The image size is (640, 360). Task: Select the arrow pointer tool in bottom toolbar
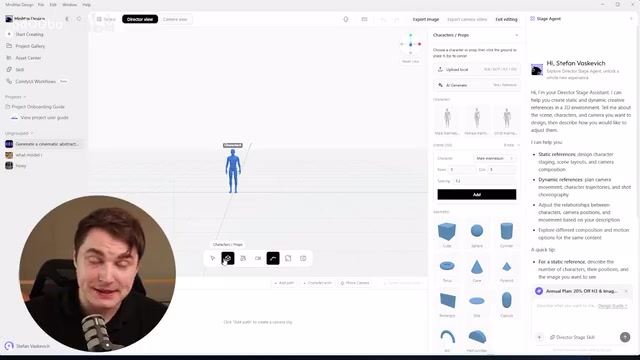(x=213, y=258)
